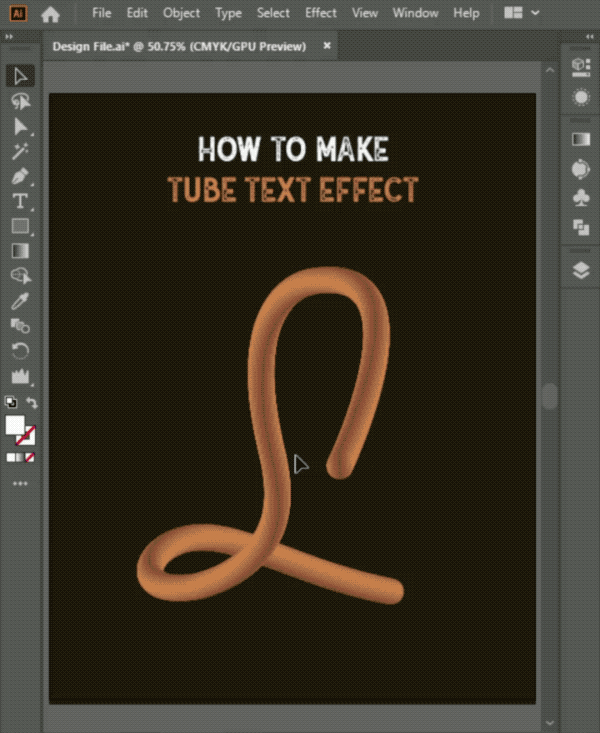Select the Selection tool arrow
600x733 pixels.
[20, 76]
